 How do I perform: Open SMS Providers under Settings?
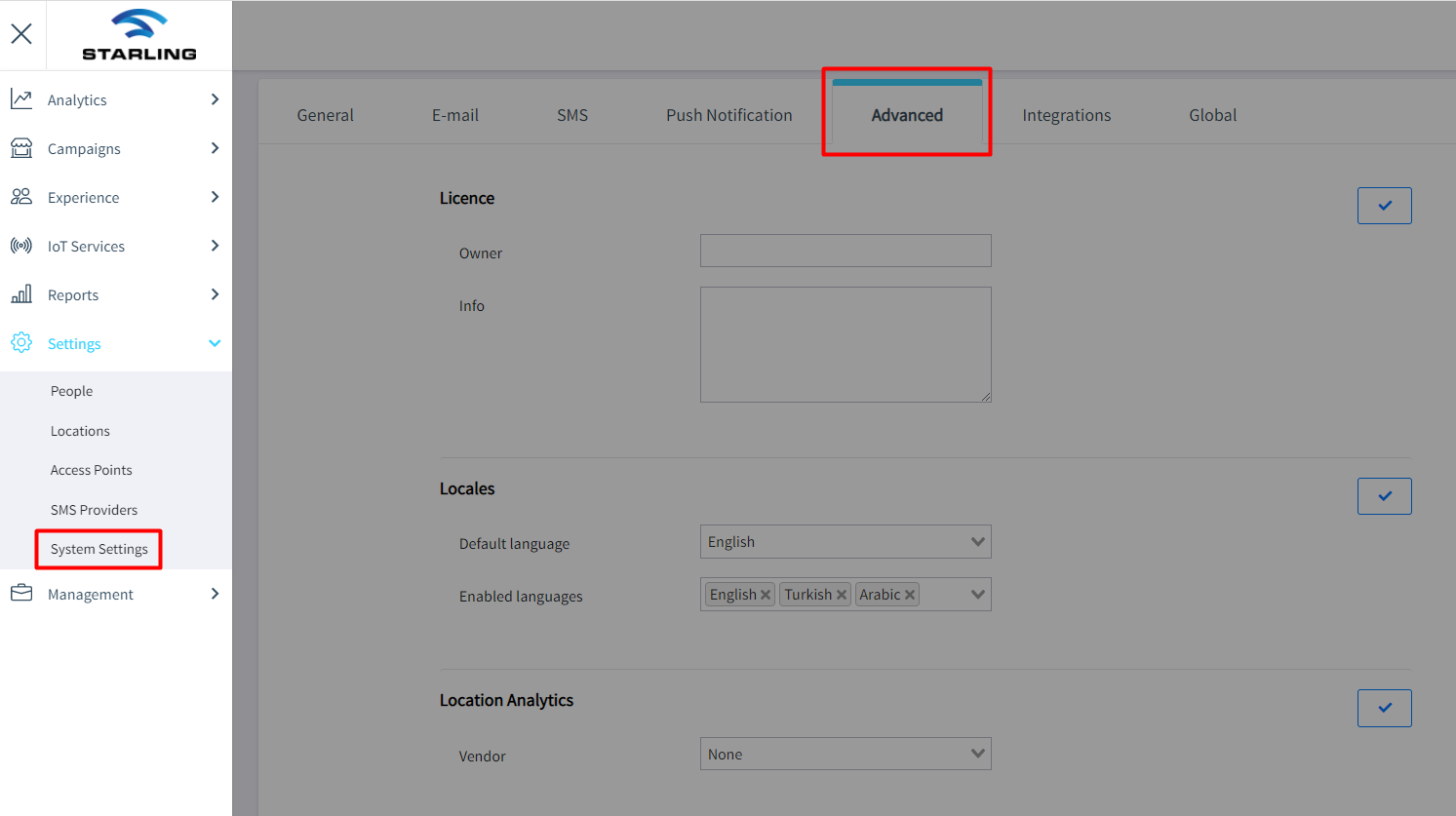click(95, 510)
